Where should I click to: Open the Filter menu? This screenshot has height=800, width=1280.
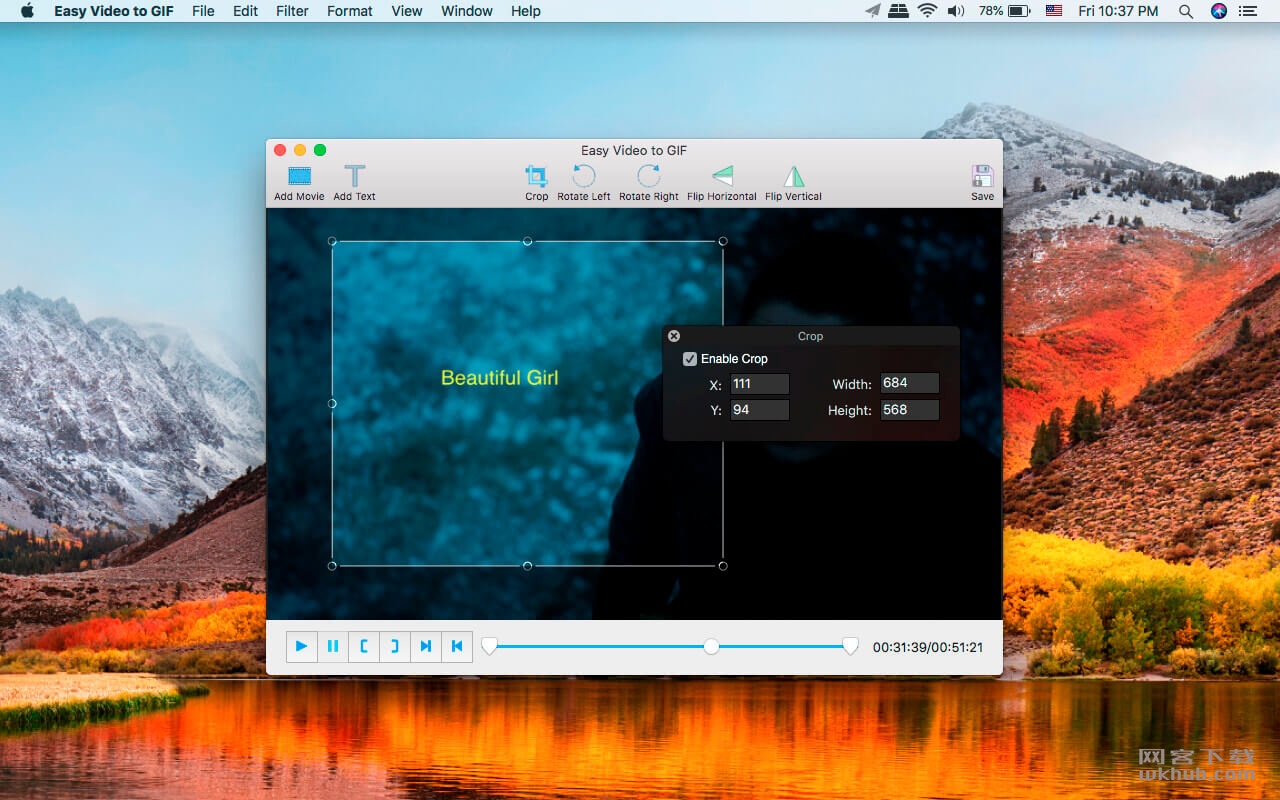(292, 11)
